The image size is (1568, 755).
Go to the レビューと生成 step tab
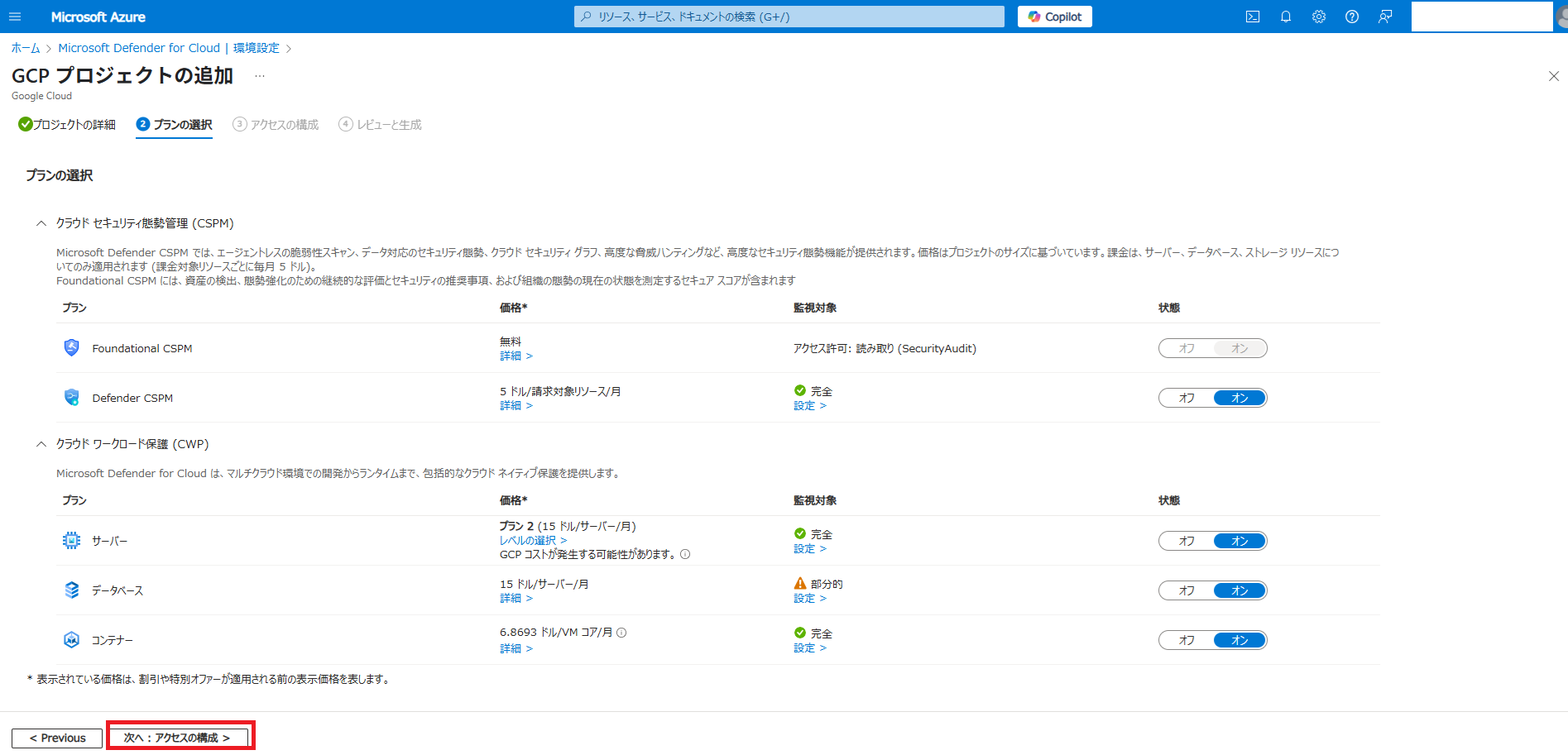[381, 124]
